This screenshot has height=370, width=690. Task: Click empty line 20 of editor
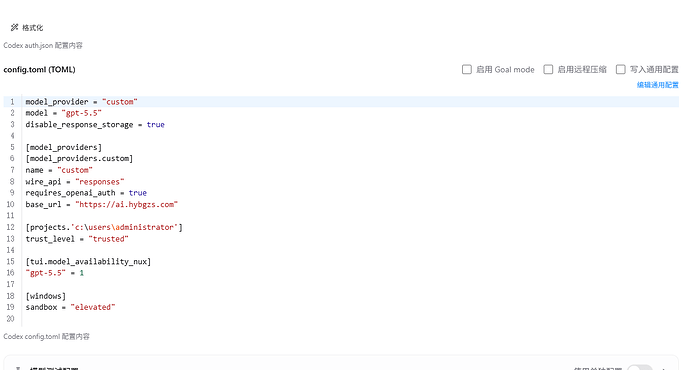coord(350,319)
